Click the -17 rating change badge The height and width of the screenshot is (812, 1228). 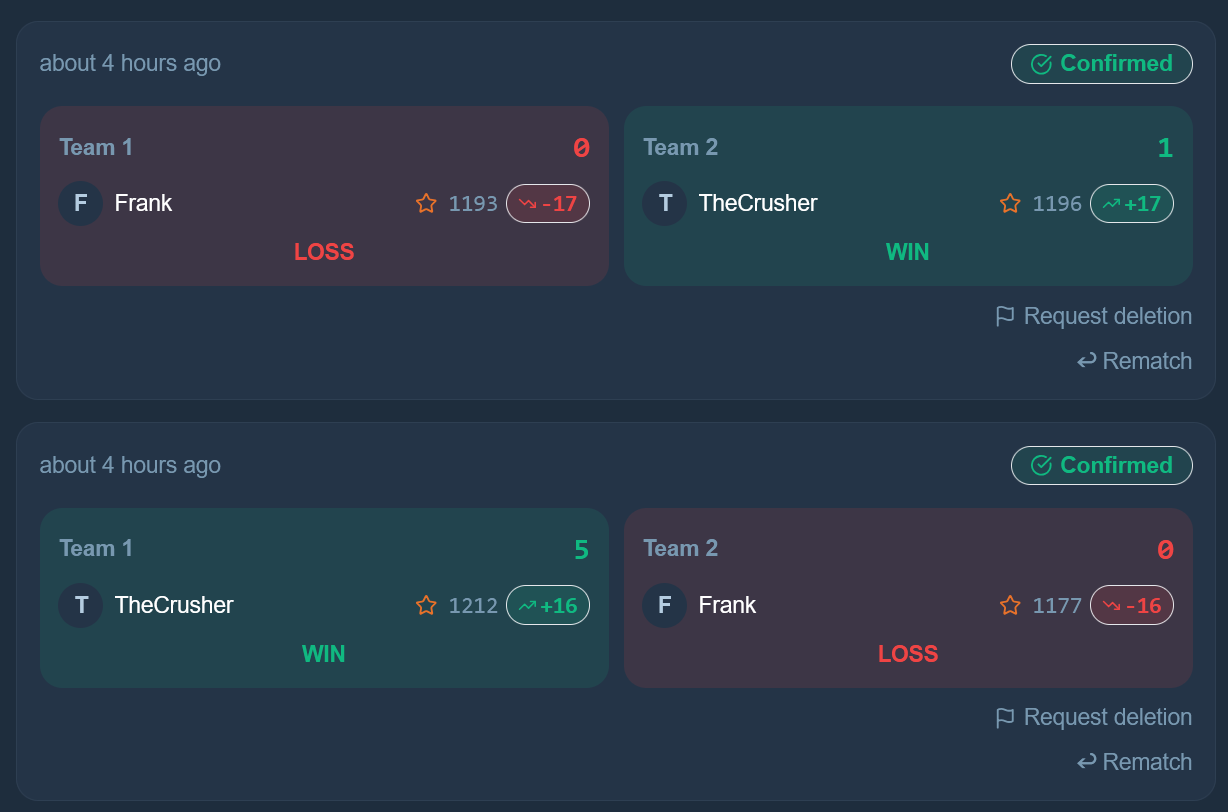click(x=548, y=204)
